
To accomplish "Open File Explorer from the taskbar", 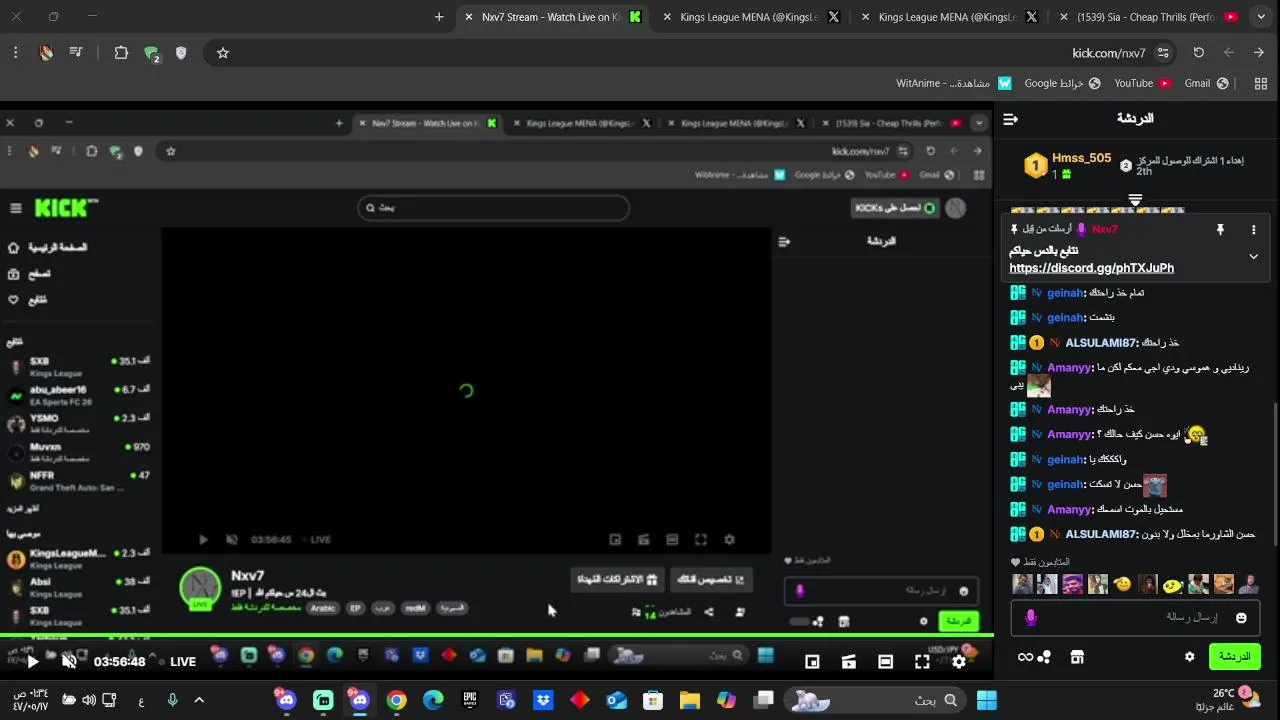I will pos(689,700).
